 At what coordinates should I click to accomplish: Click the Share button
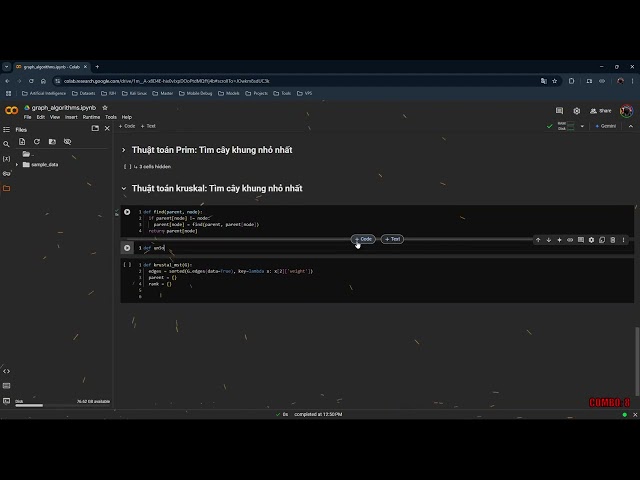pos(600,111)
